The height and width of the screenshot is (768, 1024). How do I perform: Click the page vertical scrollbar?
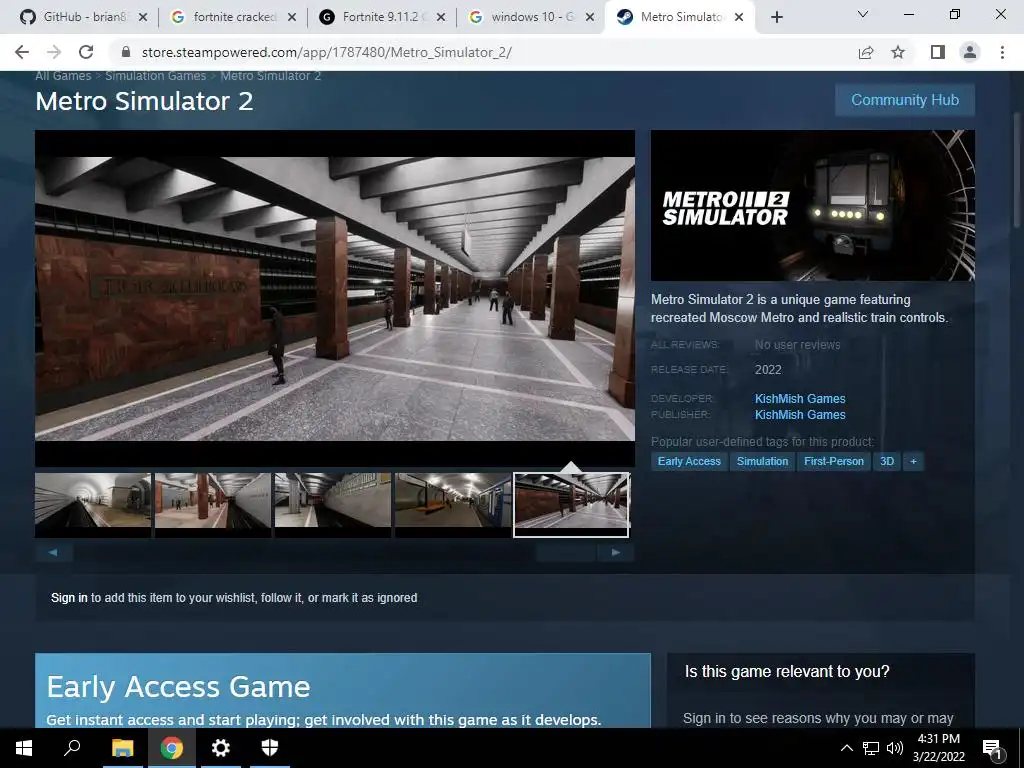[1017, 170]
